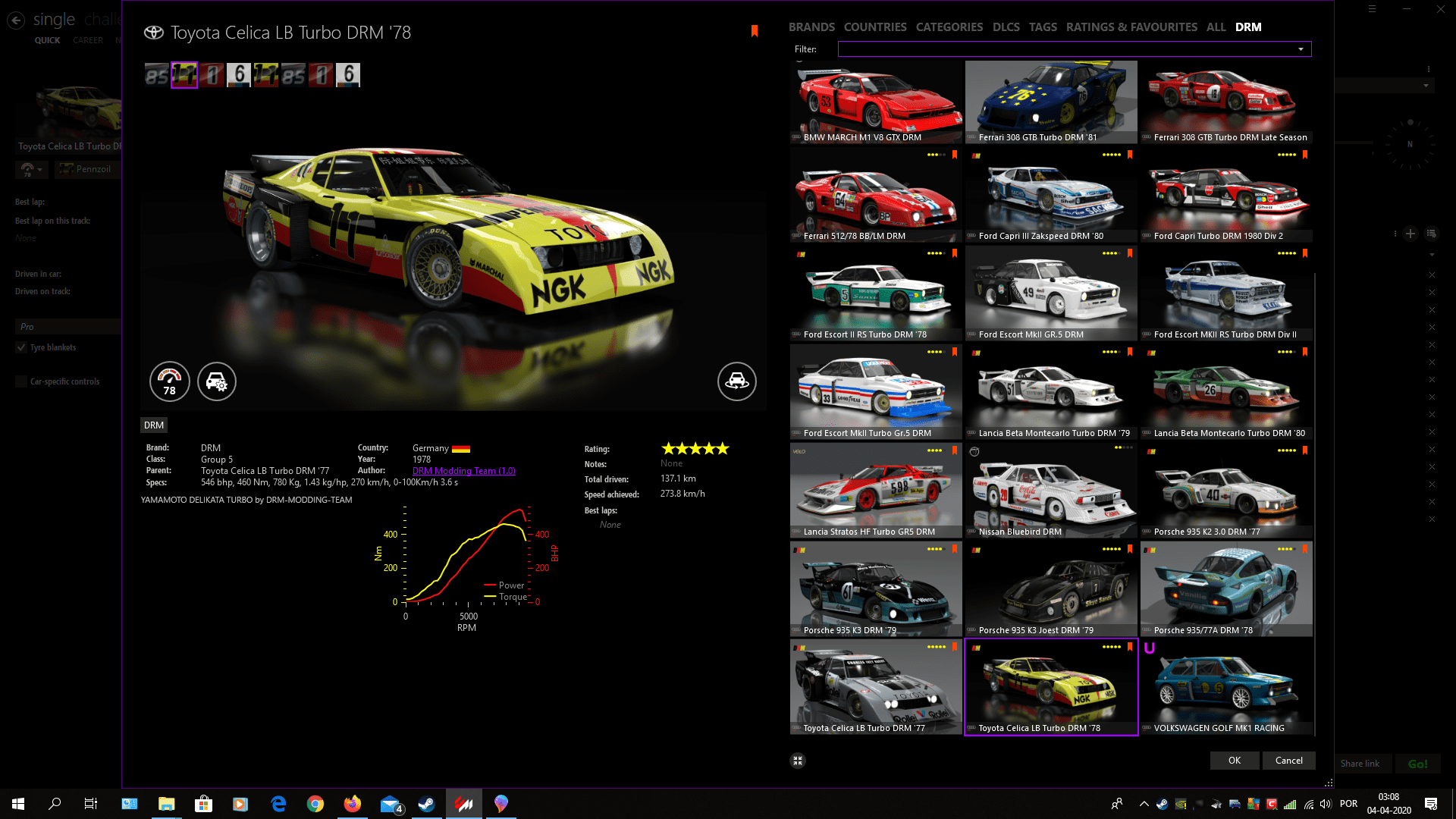Select the Nissan Bluebird DRM car
The height and width of the screenshot is (819, 1456).
click(x=1051, y=490)
